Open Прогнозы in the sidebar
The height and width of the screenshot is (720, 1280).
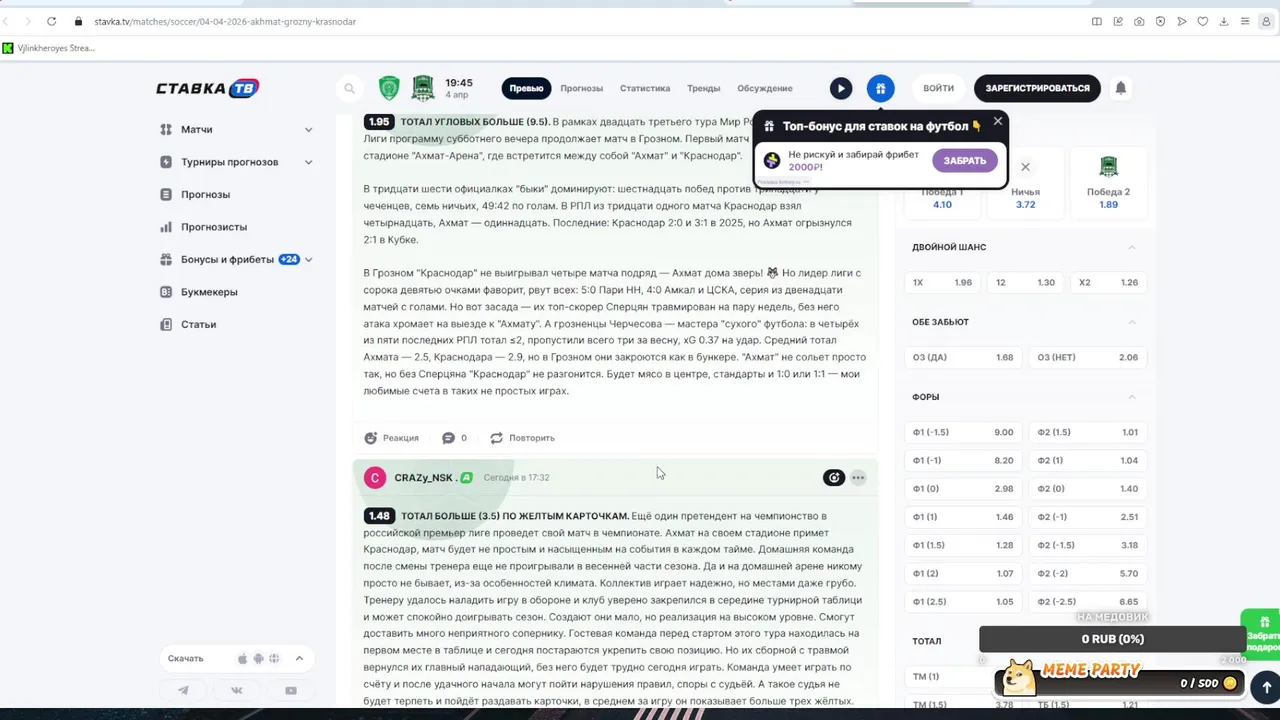pyautogui.click(x=205, y=194)
